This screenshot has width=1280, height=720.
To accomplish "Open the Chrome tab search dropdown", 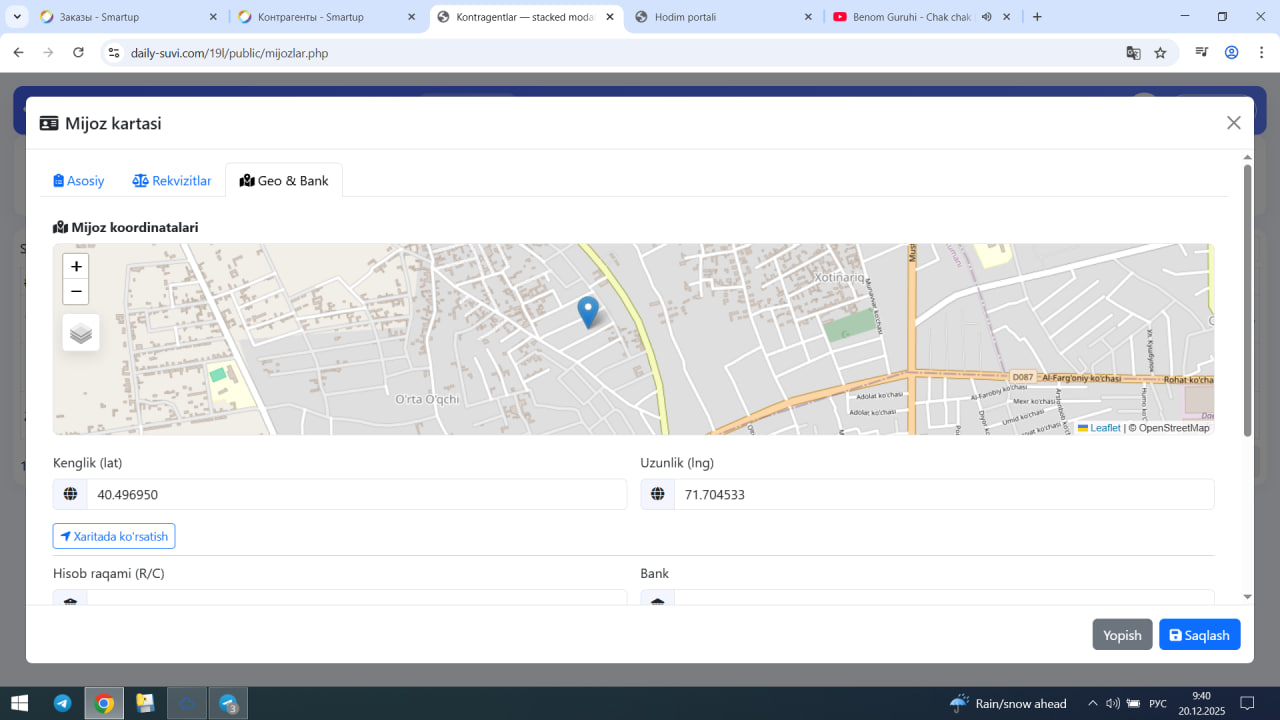I will 18,17.
